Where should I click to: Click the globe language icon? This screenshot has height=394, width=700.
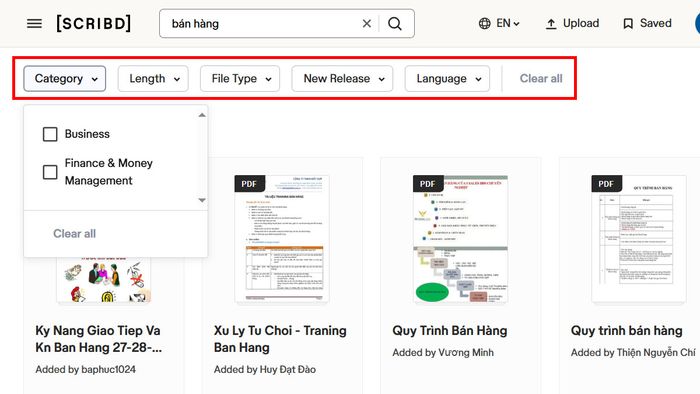pyautogui.click(x=484, y=23)
